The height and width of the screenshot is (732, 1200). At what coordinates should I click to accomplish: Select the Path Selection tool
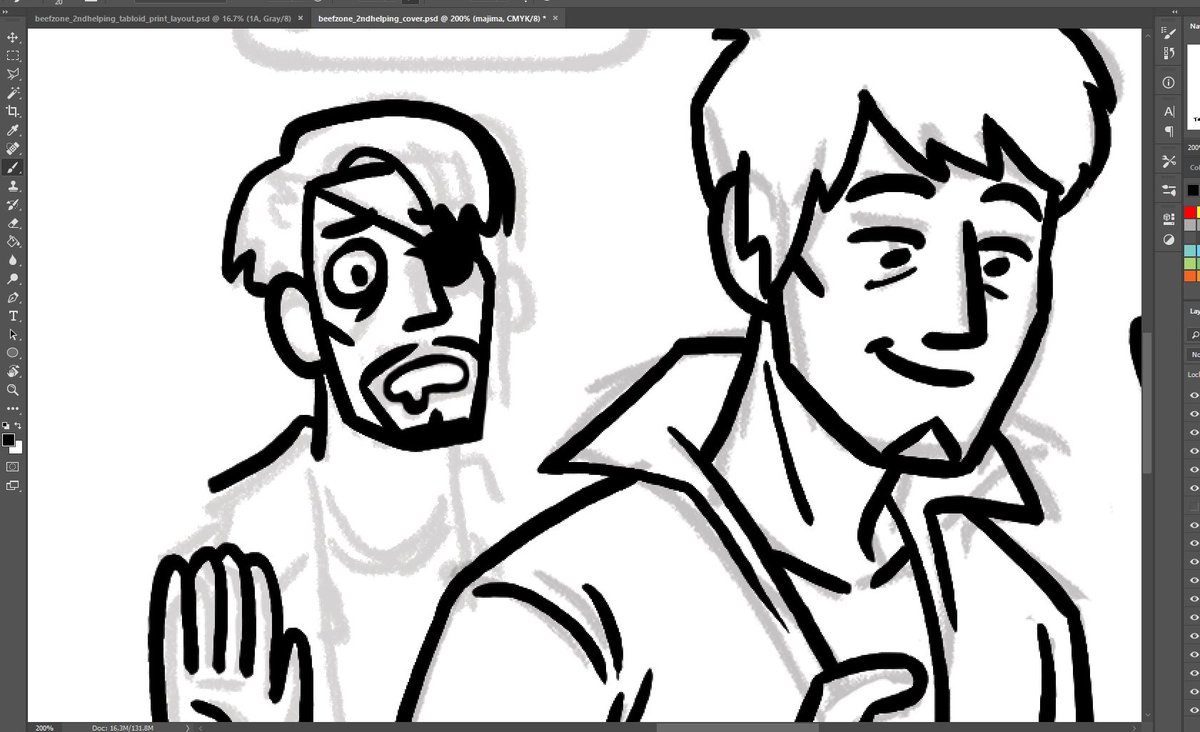click(x=13, y=335)
